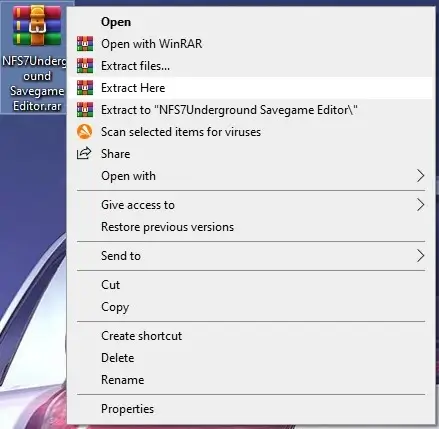
Task: Choose Share in the context menu
Action: click(250, 154)
